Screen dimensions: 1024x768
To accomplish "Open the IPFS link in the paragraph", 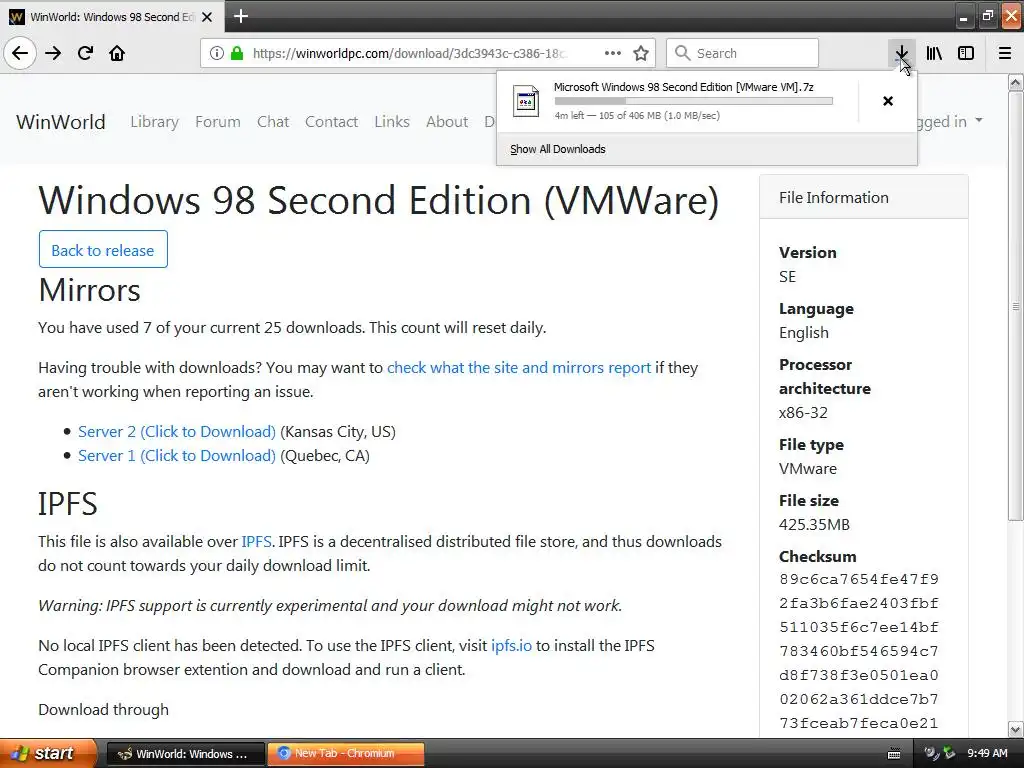I will (256, 541).
